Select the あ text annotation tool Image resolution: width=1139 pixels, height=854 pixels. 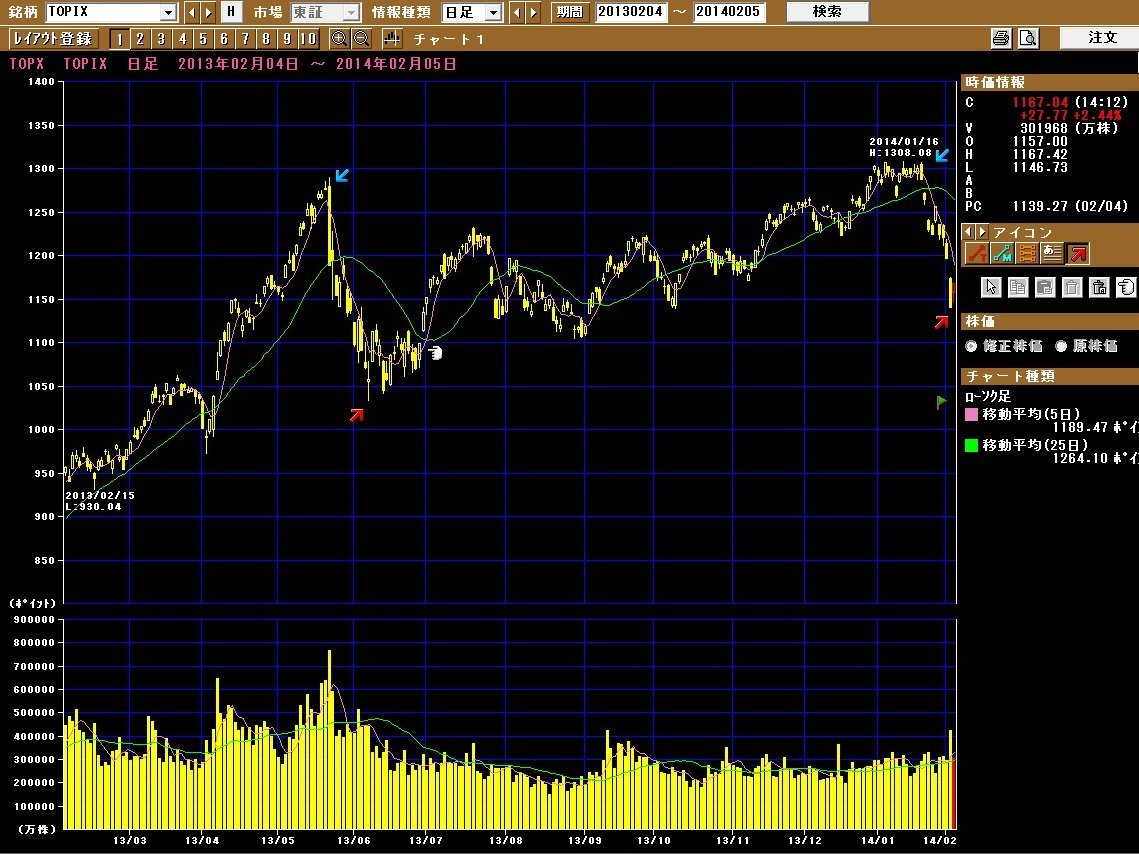(x=1053, y=253)
